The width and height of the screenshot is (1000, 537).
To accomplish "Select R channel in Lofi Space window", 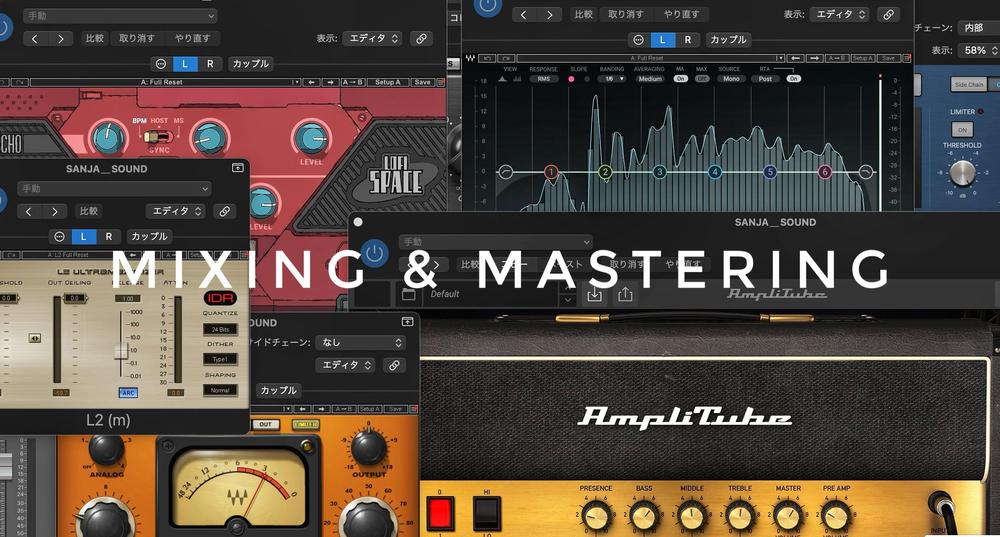I will click(210, 64).
